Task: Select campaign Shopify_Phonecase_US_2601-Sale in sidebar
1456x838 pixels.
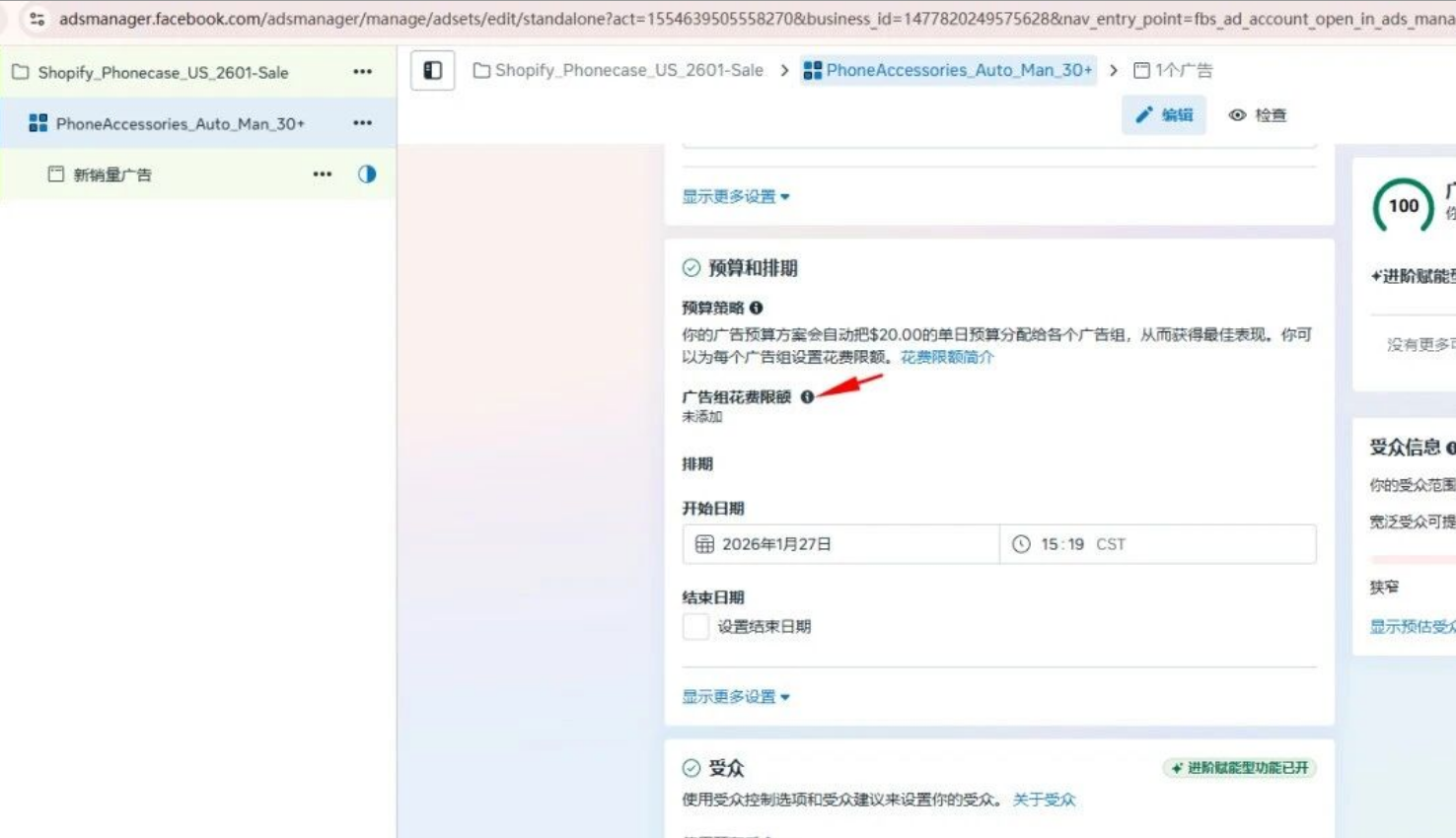Action: (x=163, y=72)
